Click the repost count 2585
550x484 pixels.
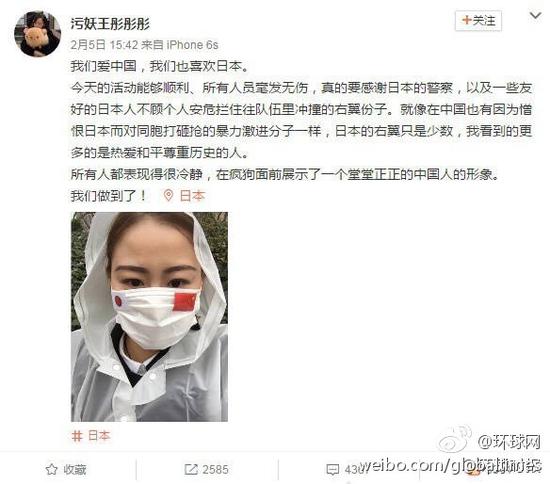pos(215,470)
